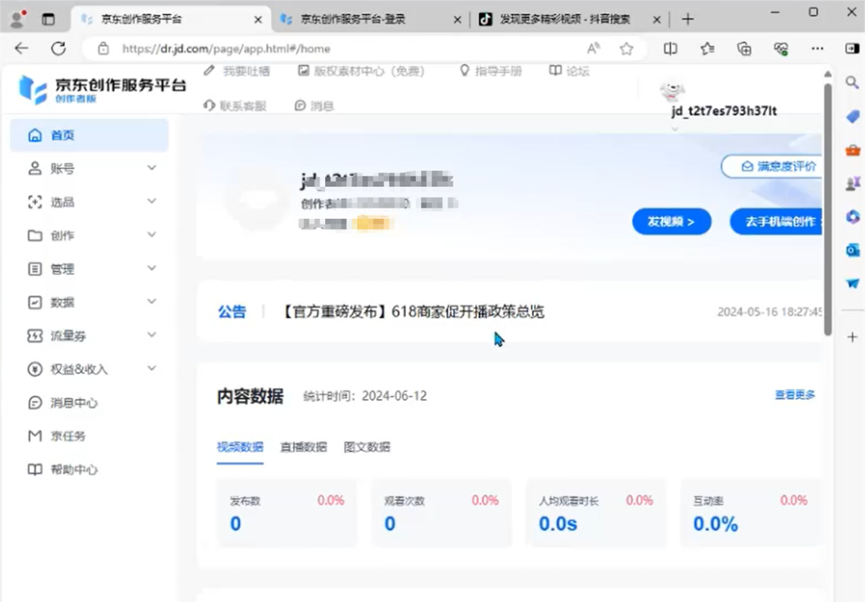The image size is (865, 602).
Task: Click the Edge sidebar tools briefcase icon
Action: (x=852, y=150)
